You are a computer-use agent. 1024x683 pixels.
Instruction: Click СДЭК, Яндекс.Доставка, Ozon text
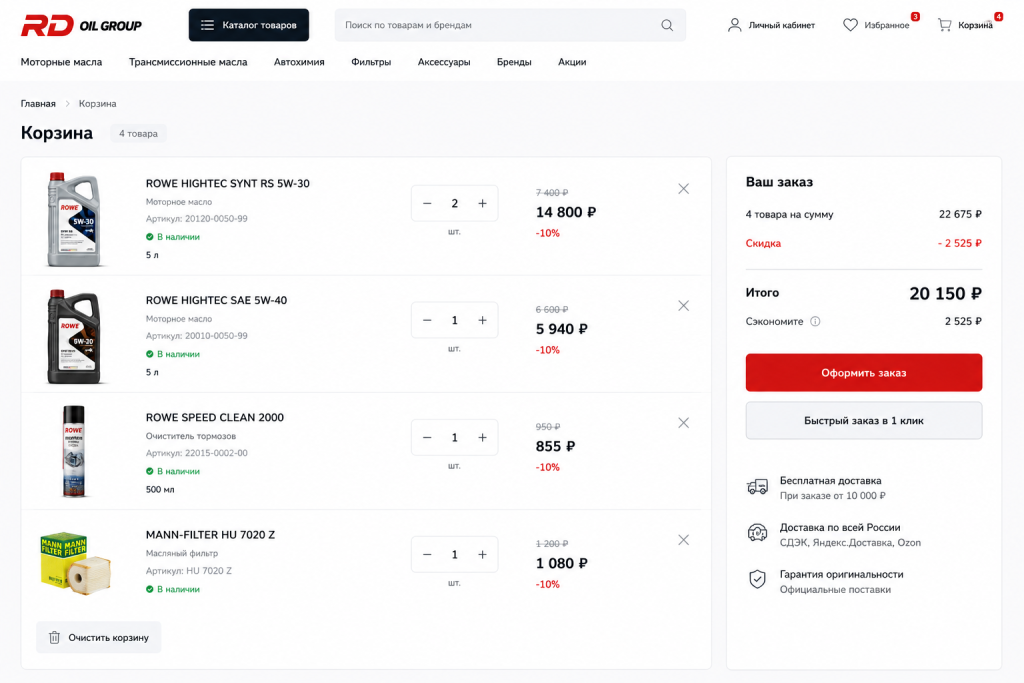pos(850,543)
